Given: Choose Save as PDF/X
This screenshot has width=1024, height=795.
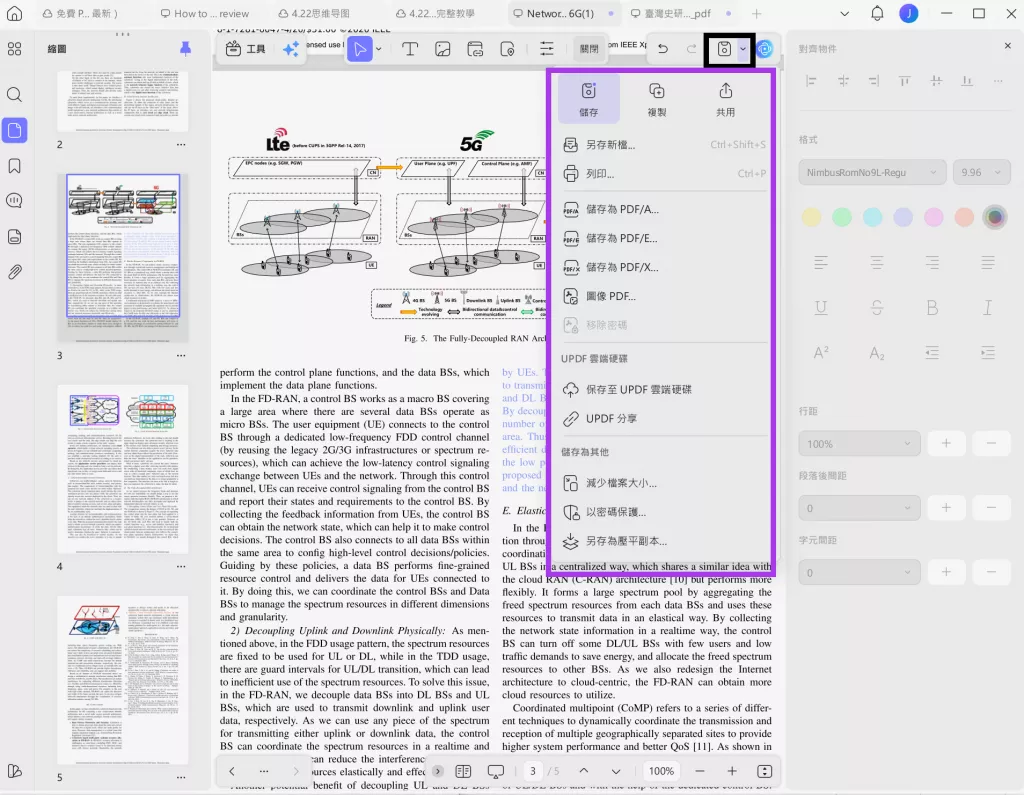Looking at the screenshot, I should tap(664, 267).
